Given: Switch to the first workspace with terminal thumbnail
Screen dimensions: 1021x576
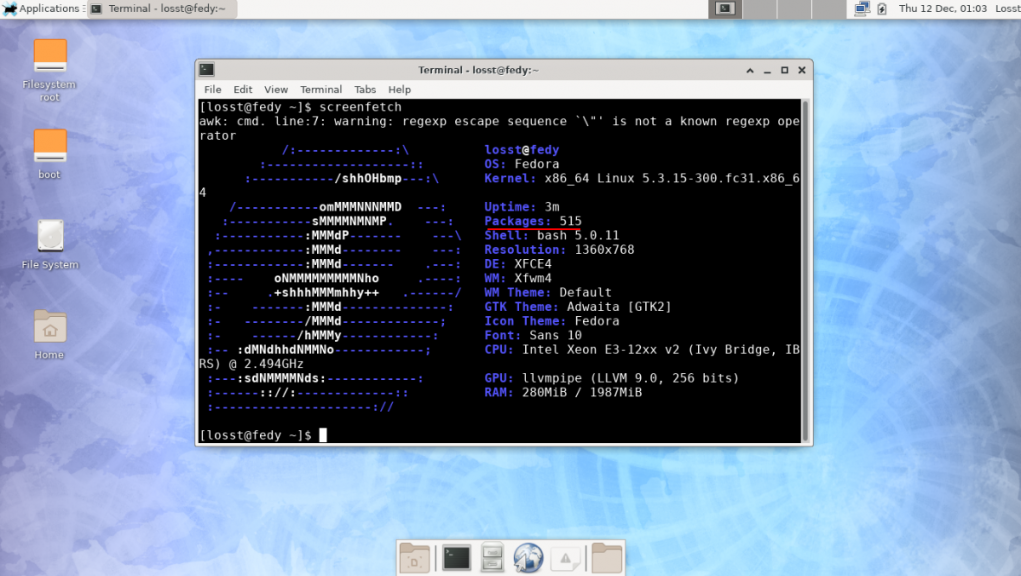Looking at the screenshot, I should point(725,8).
